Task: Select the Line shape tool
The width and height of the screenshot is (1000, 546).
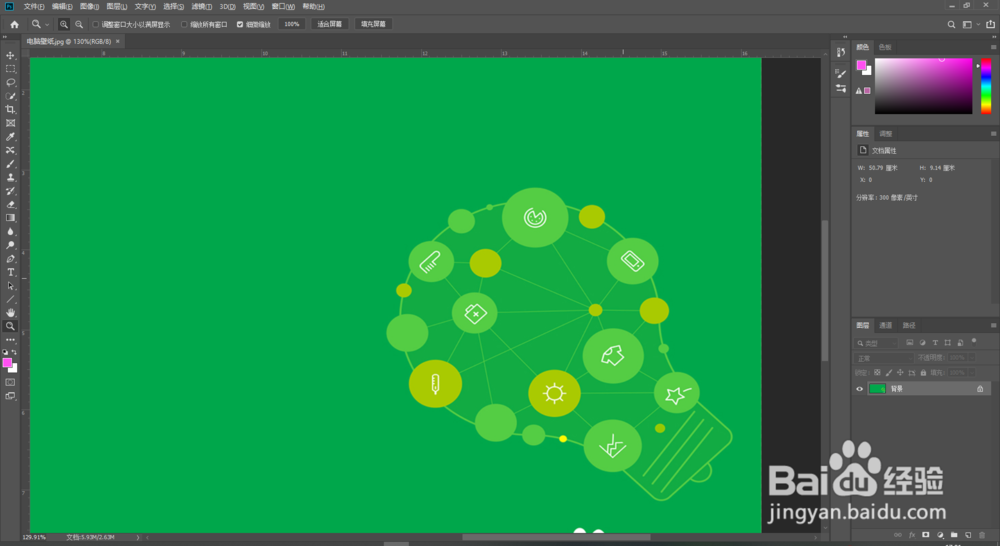Action: [x=10, y=299]
